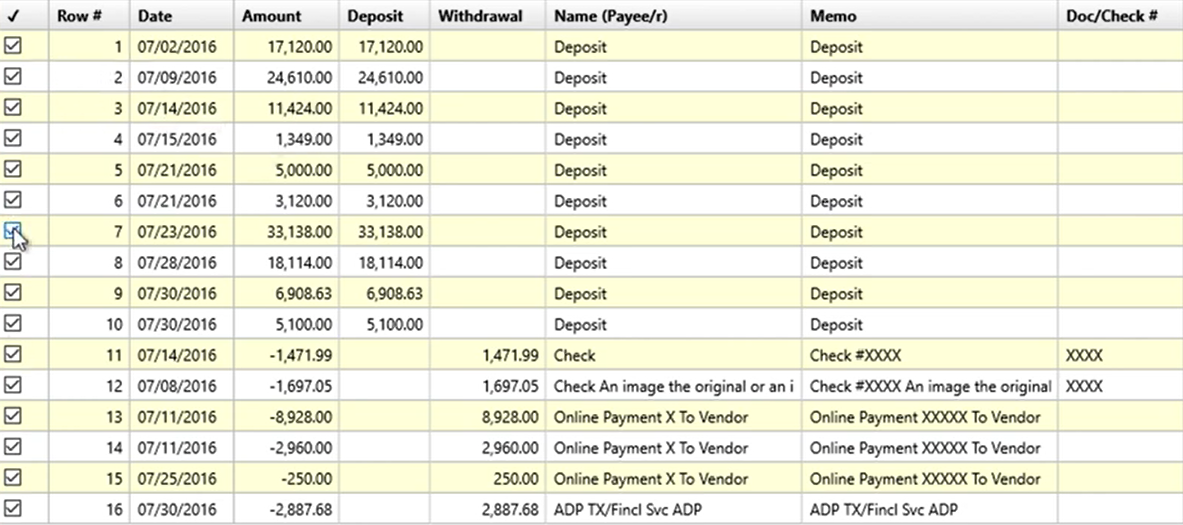Click withdrawal value 1,697.05
Screen dimensions: 1183x525
click(x=488, y=386)
